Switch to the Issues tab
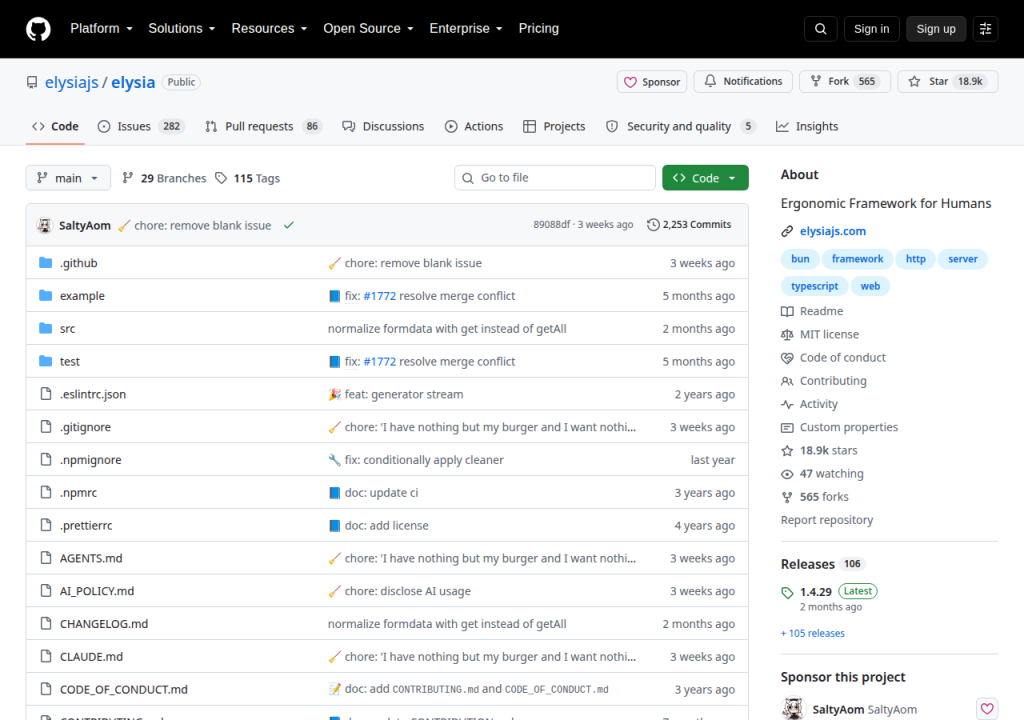1024x720 pixels. pyautogui.click(x=140, y=126)
